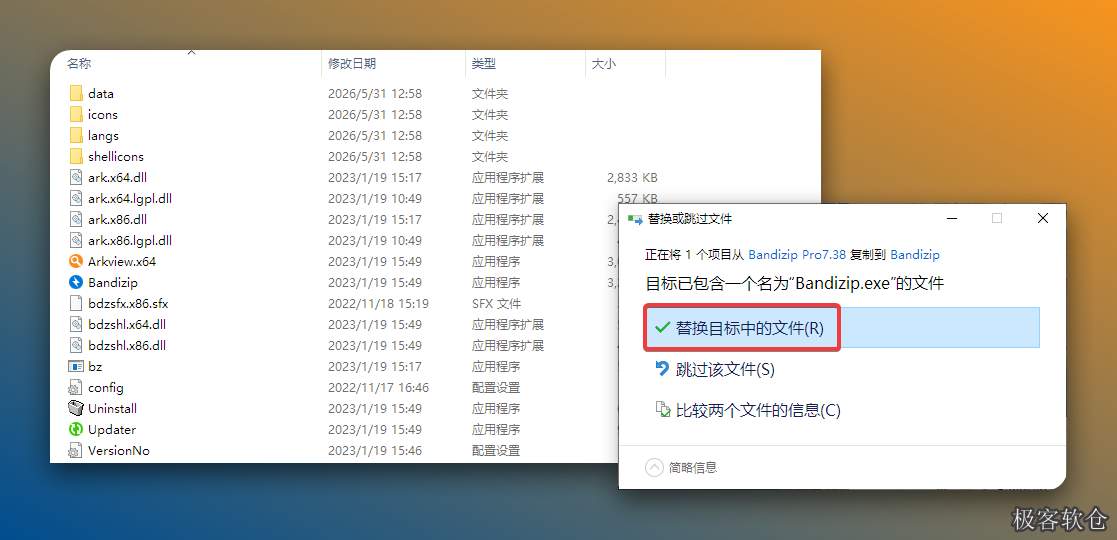Viewport: 1117px width, 540px height.
Task: Select the bdzsfx.x86.sfx file icon
Action: coord(76,303)
